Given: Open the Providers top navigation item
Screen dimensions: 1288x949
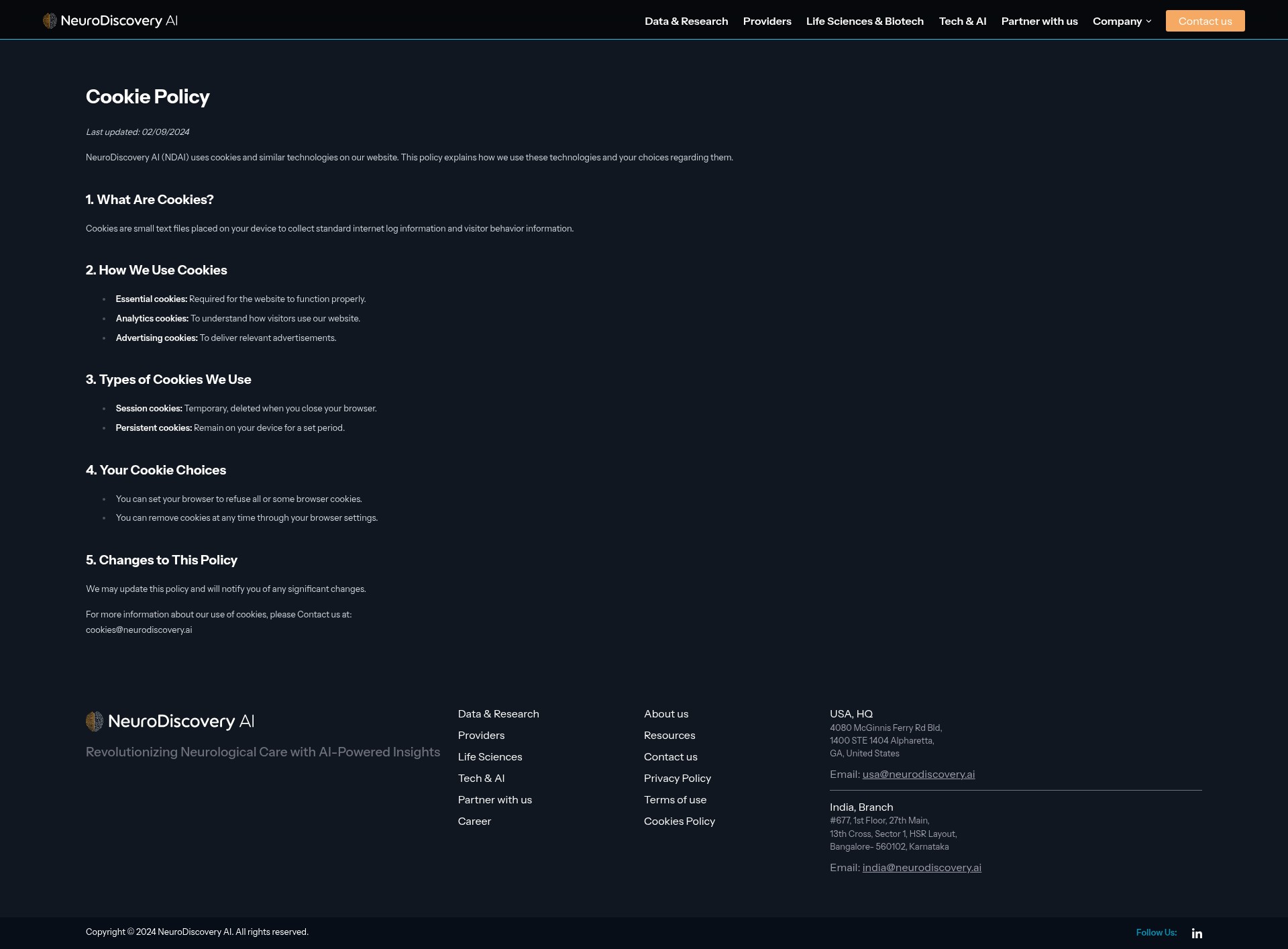Looking at the screenshot, I should click(x=767, y=21).
